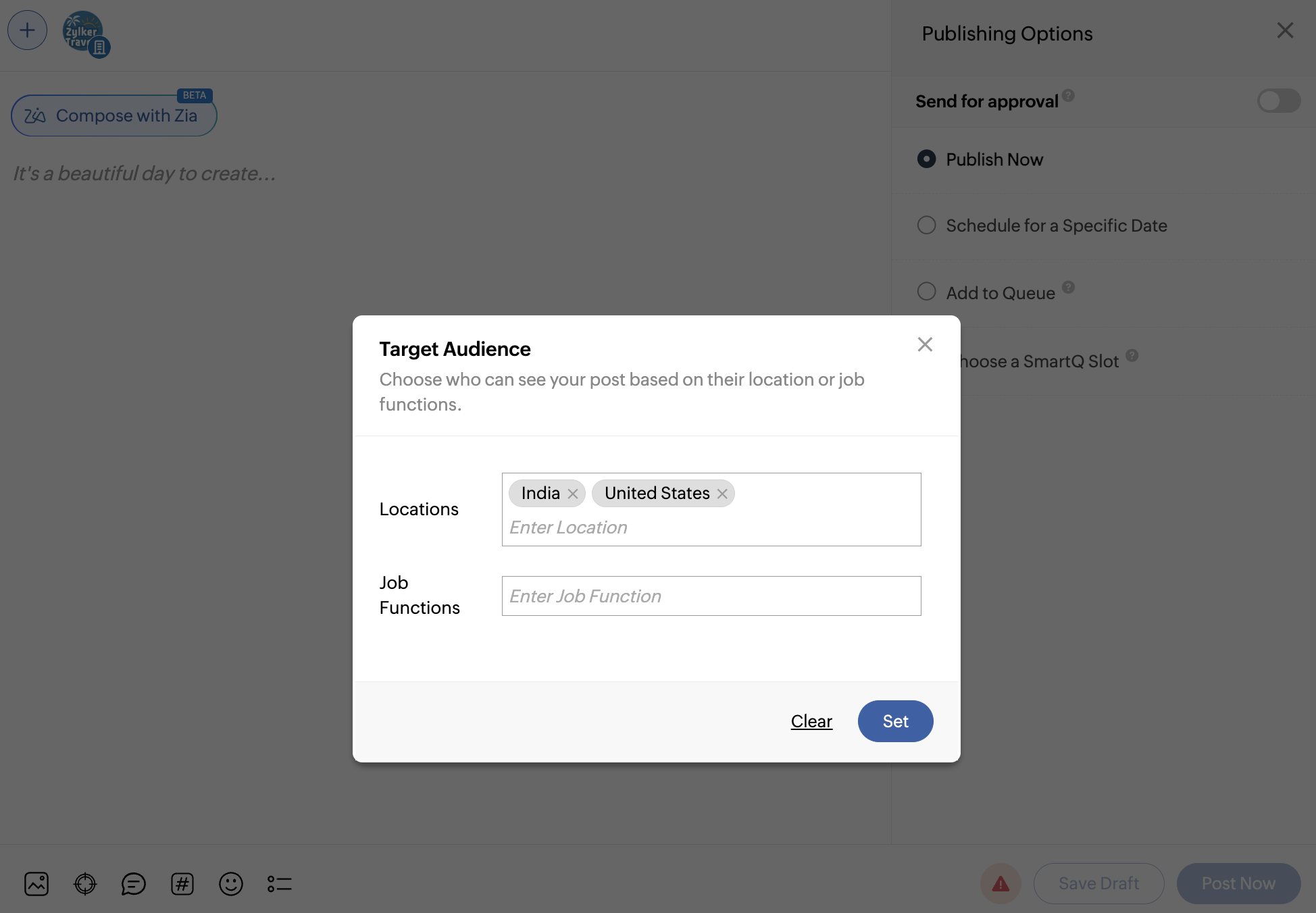The width and height of the screenshot is (1316, 913).
Task: Remove the United States location tag
Action: click(x=722, y=494)
